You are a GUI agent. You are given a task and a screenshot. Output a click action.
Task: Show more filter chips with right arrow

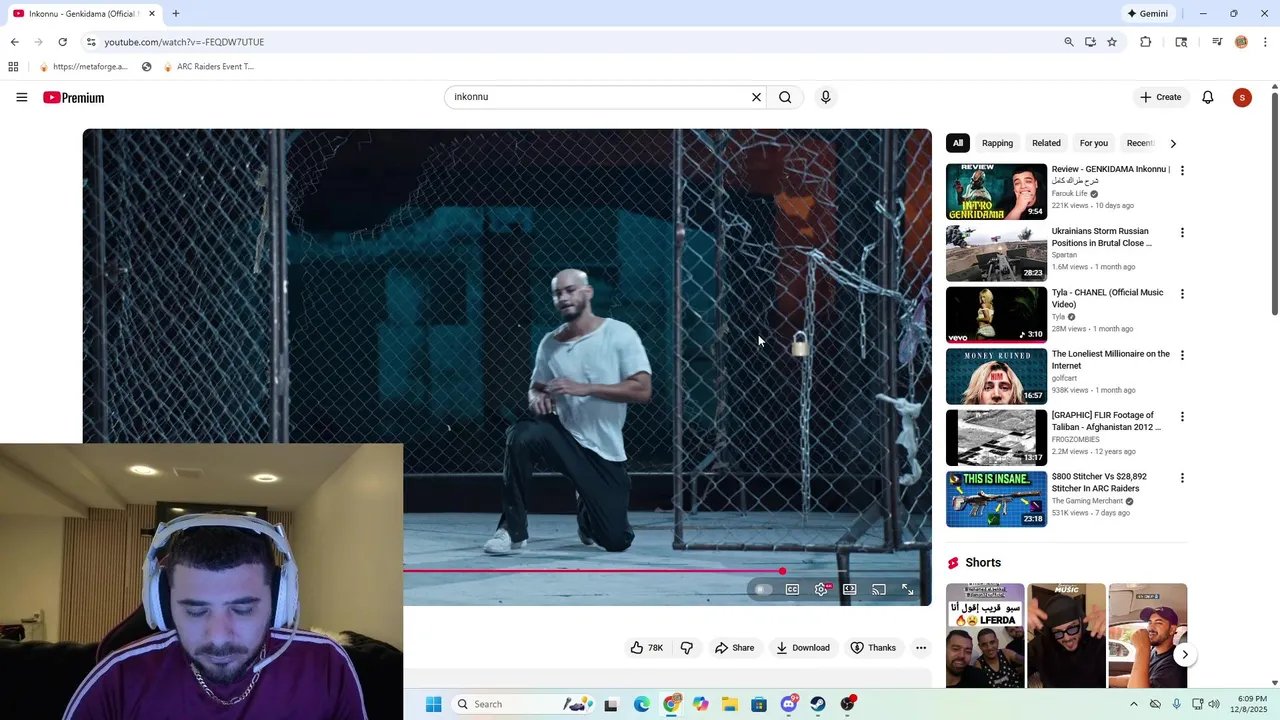(x=1173, y=143)
